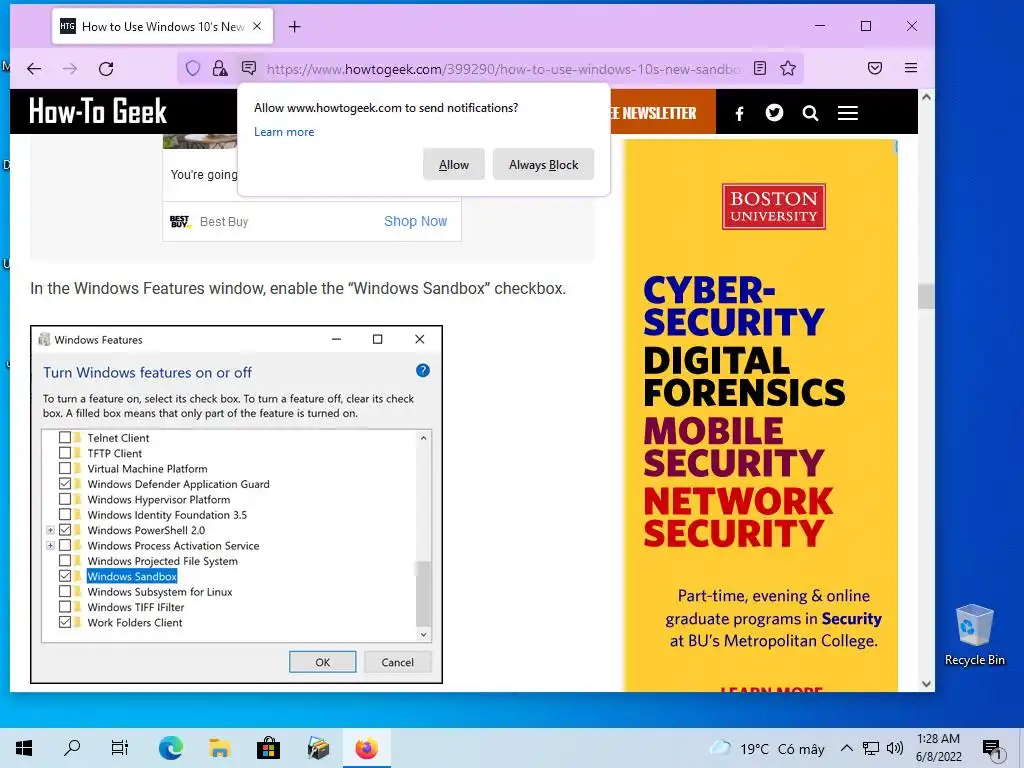1024x768 pixels.
Task: Open How-To Geek Twitter icon
Action: click(775, 113)
